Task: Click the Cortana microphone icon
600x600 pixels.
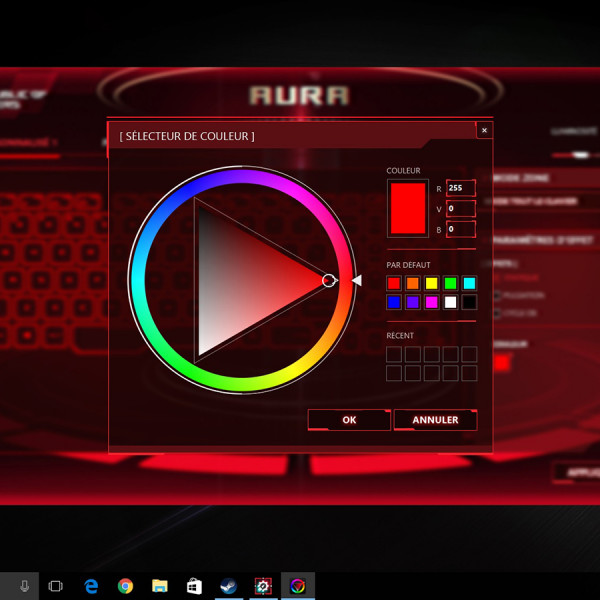Action: click(x=24, y=586)
